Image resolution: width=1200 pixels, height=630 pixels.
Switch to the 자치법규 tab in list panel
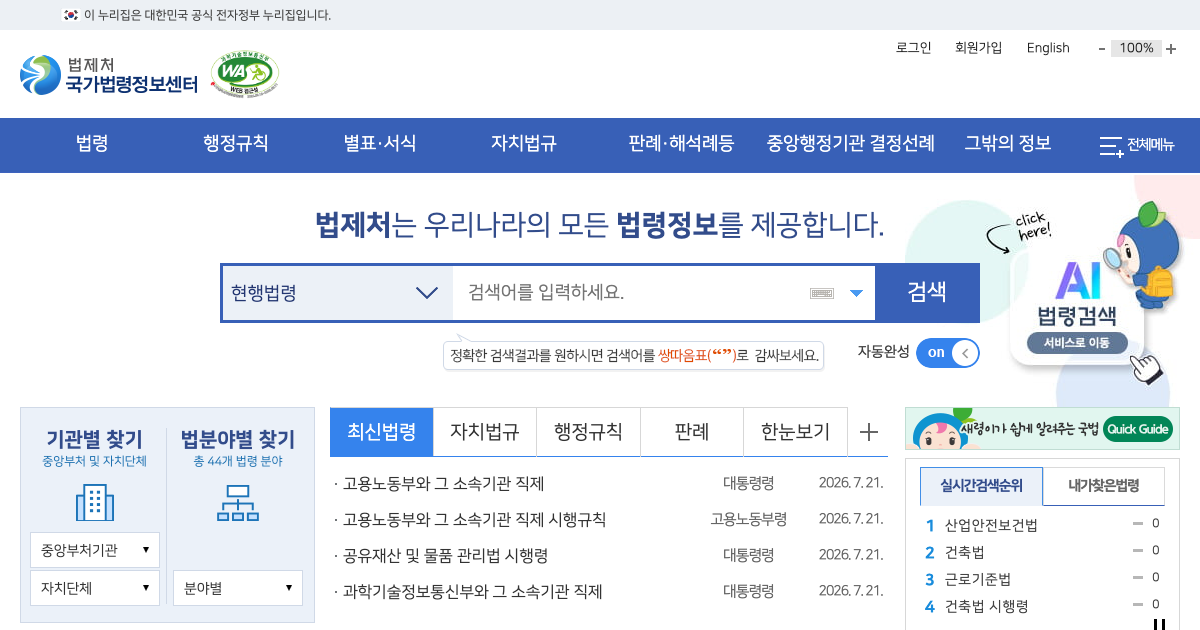[485, 432]
